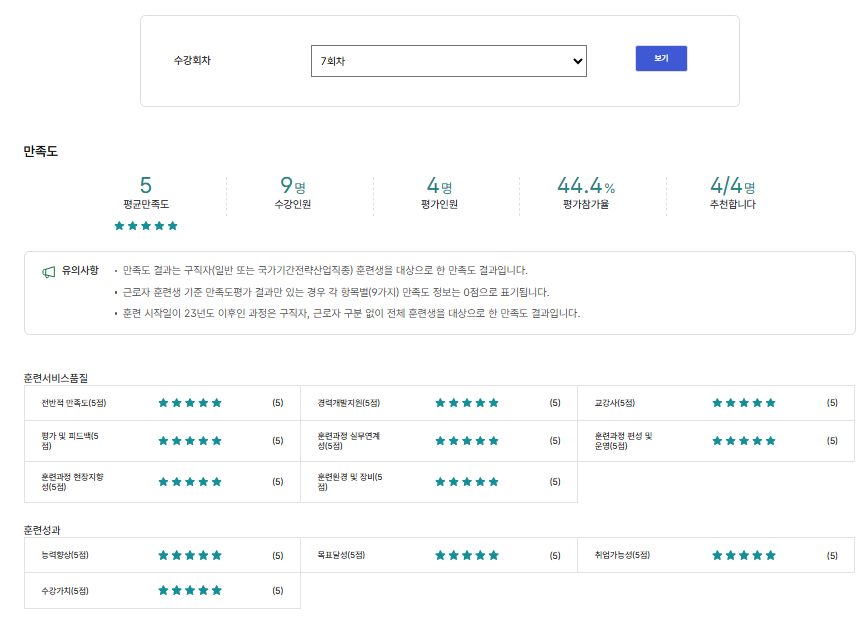
Task: Click the megaphone icon beside 유의사항
Action: coord(48,271)
